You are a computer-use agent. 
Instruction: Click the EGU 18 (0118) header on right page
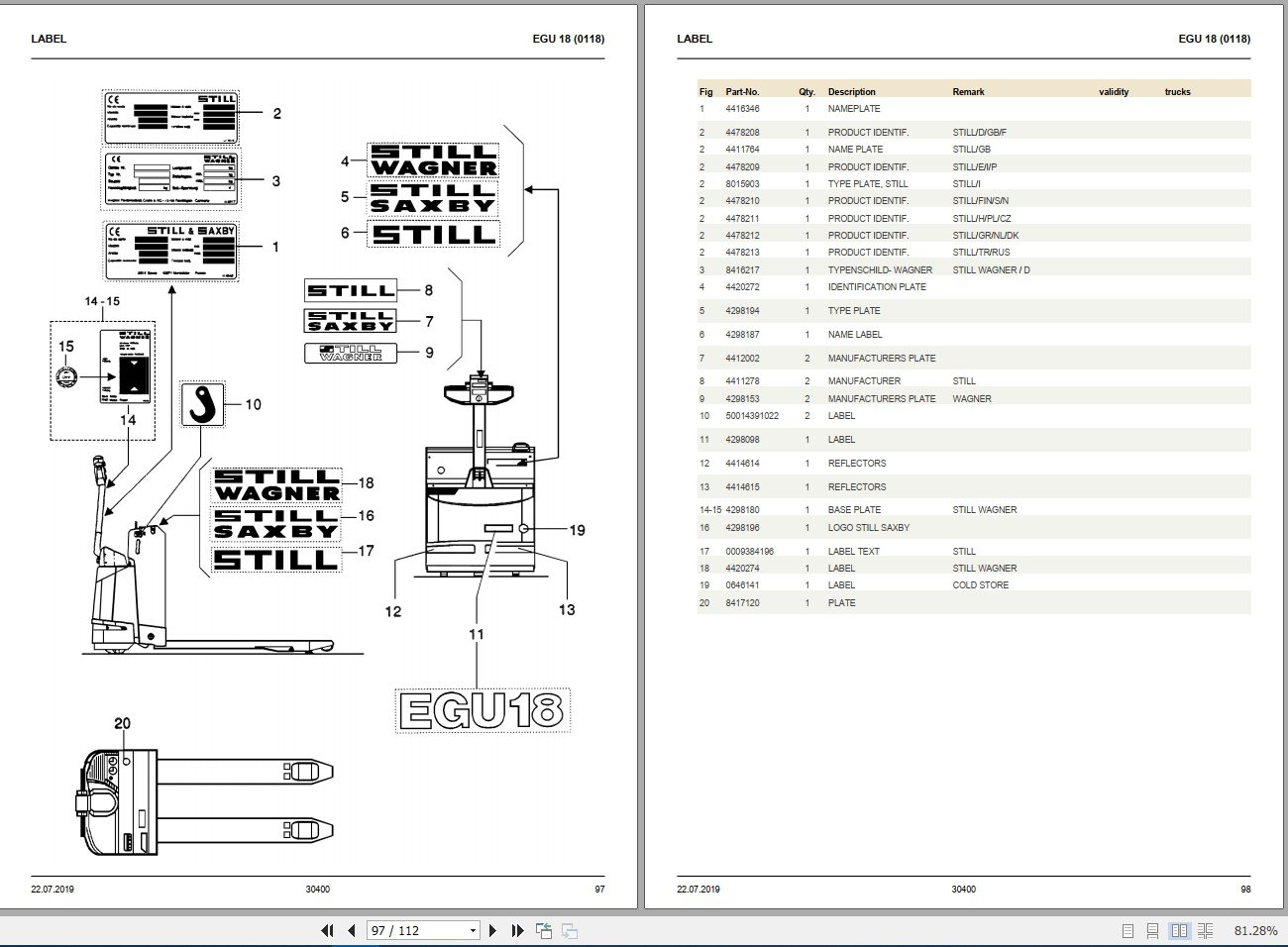tap(1215, 39)
